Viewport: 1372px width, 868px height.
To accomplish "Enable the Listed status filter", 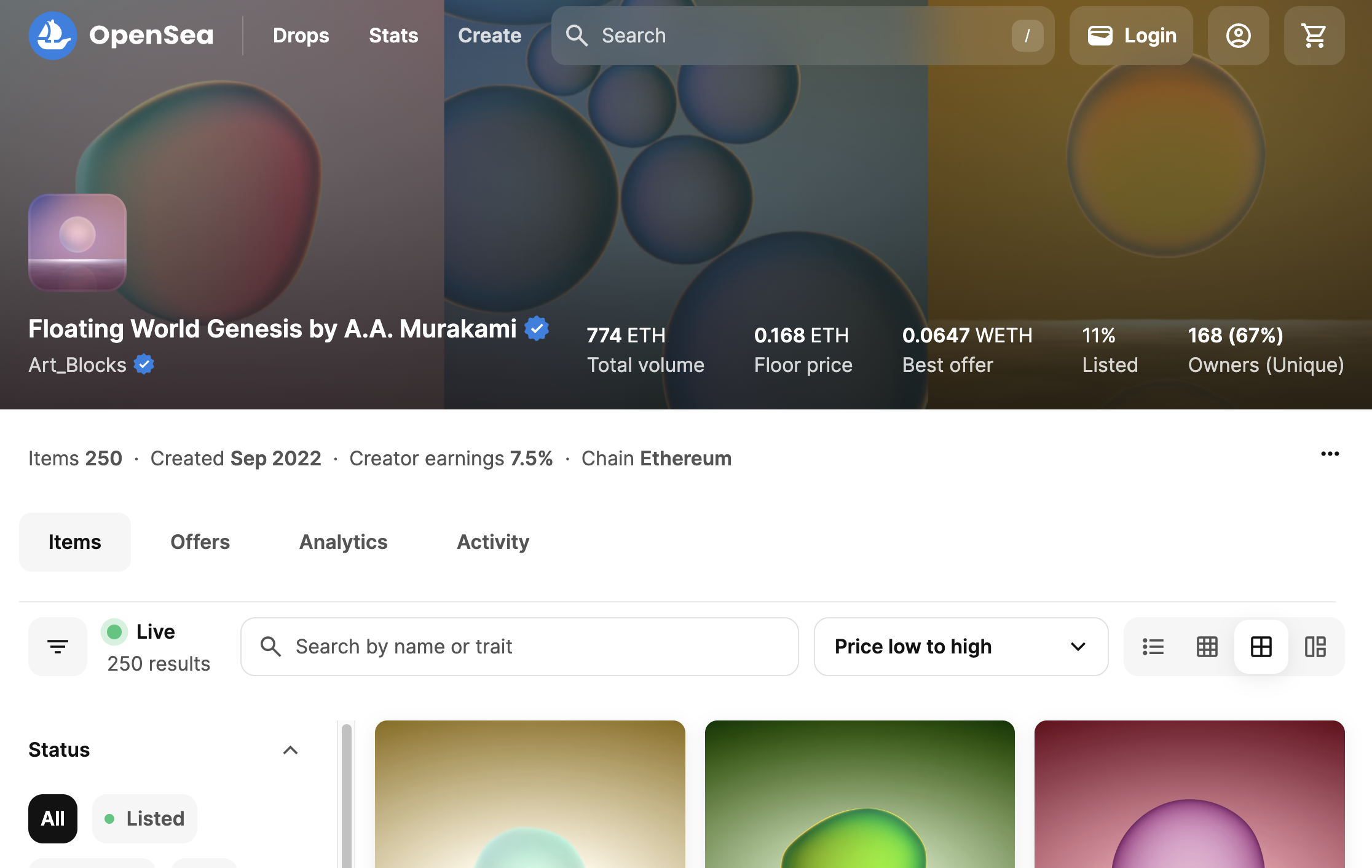I will tap(144, 819).
